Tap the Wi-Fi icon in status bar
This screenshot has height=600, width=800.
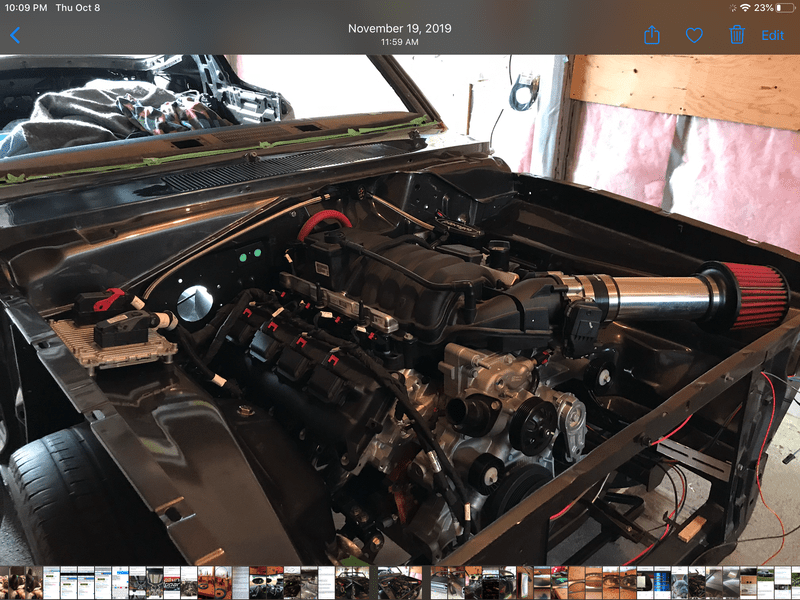coord(745,8)
